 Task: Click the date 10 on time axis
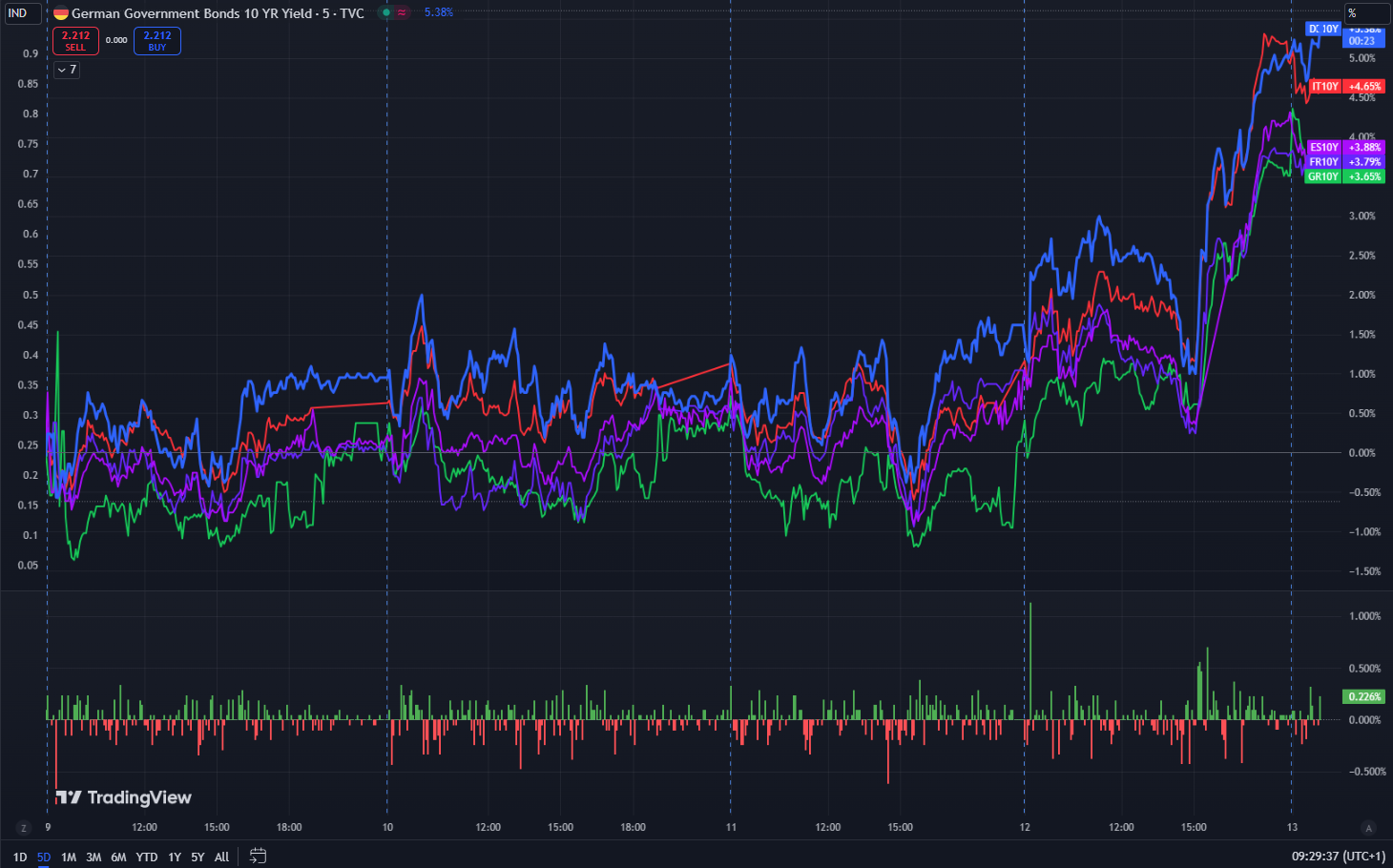(387, 827)
